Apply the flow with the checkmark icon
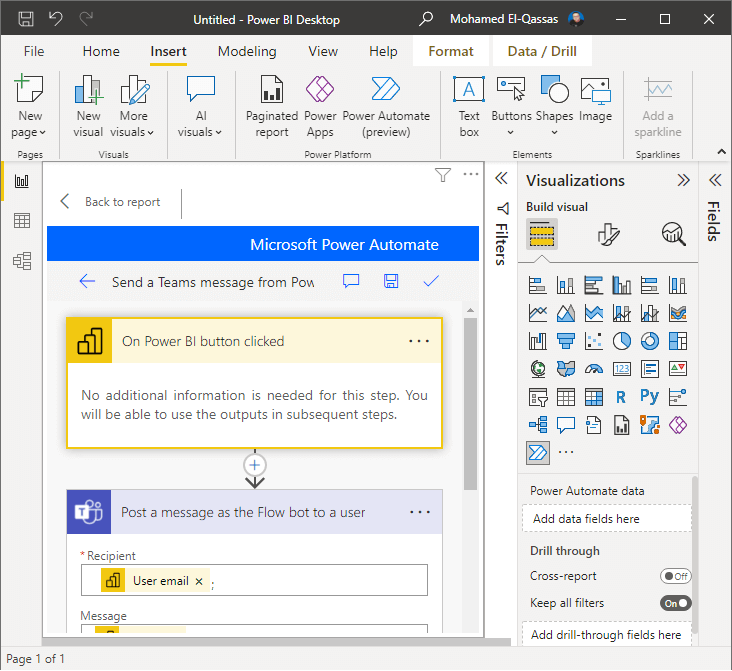 (x=431, y=281)
